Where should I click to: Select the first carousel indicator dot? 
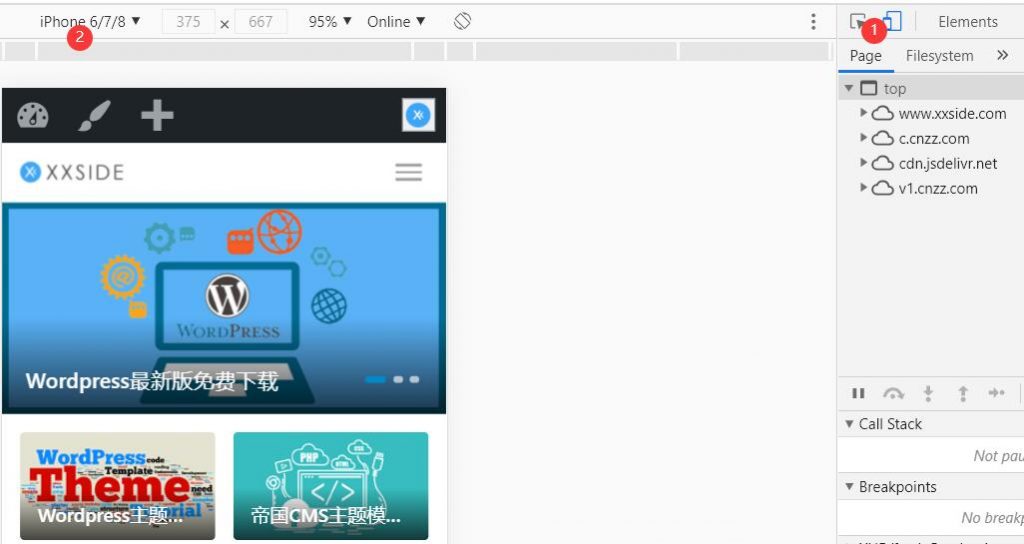(x=376, y=379)
